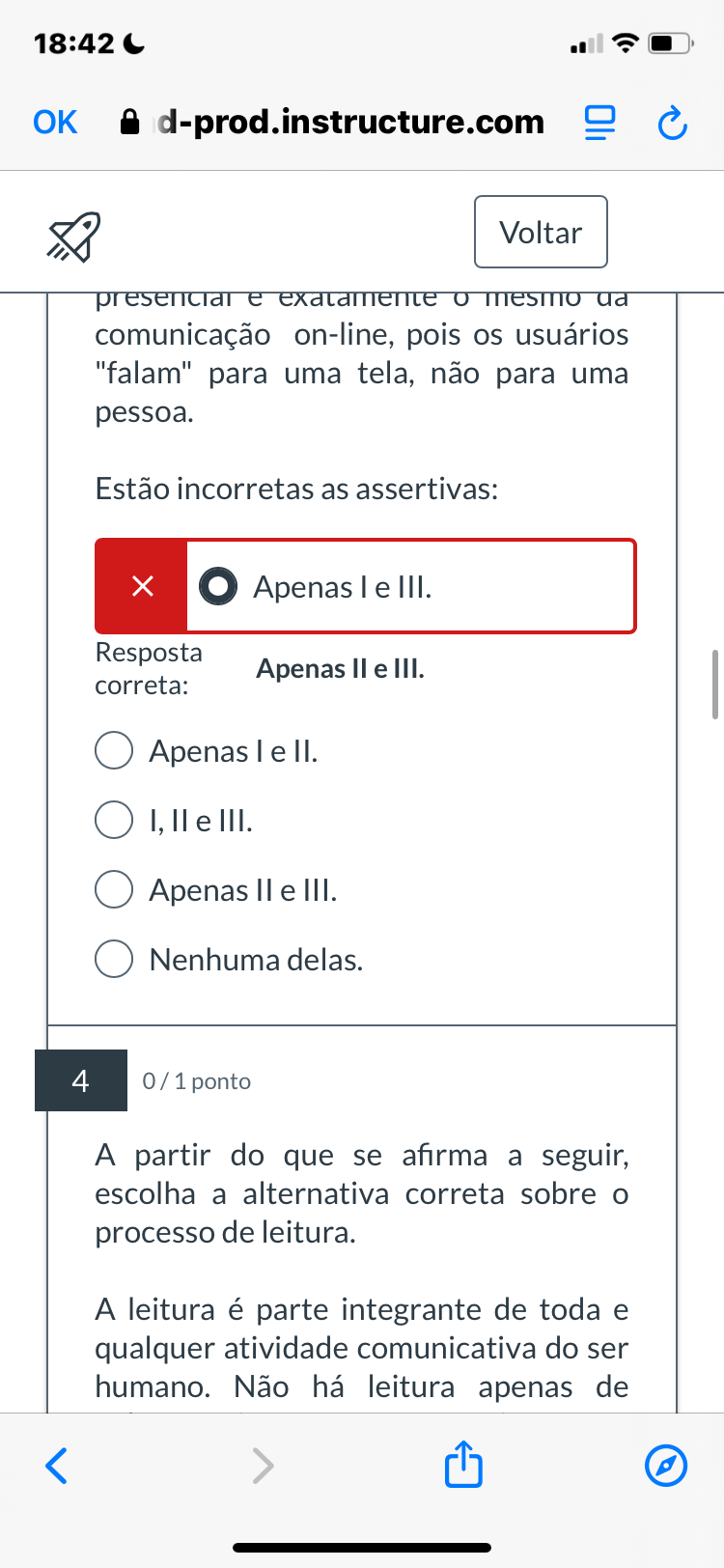Screen dimensions: 724x1568
Task: Choose the "Apenas I e II." option
Action: (x=114, y=751)
